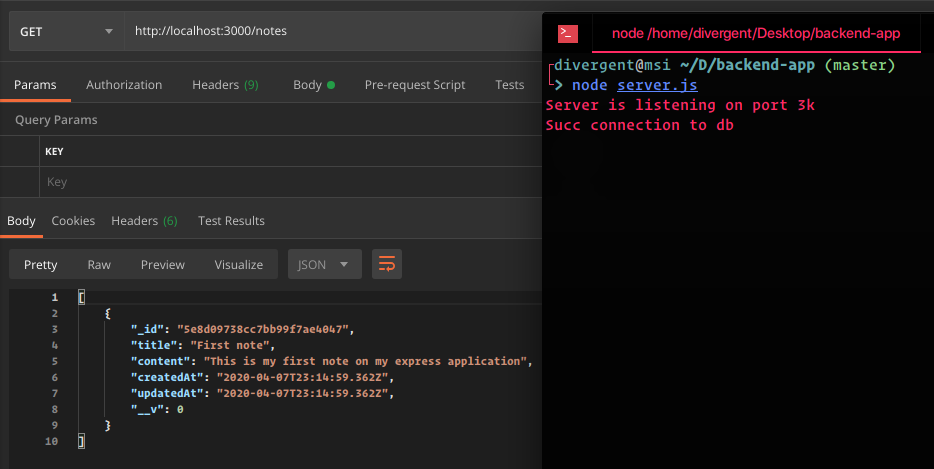The image size is (934, 469).
Task: Open the request Headers (9) tab
Action: pyautogui.click(x=225, y=85)
